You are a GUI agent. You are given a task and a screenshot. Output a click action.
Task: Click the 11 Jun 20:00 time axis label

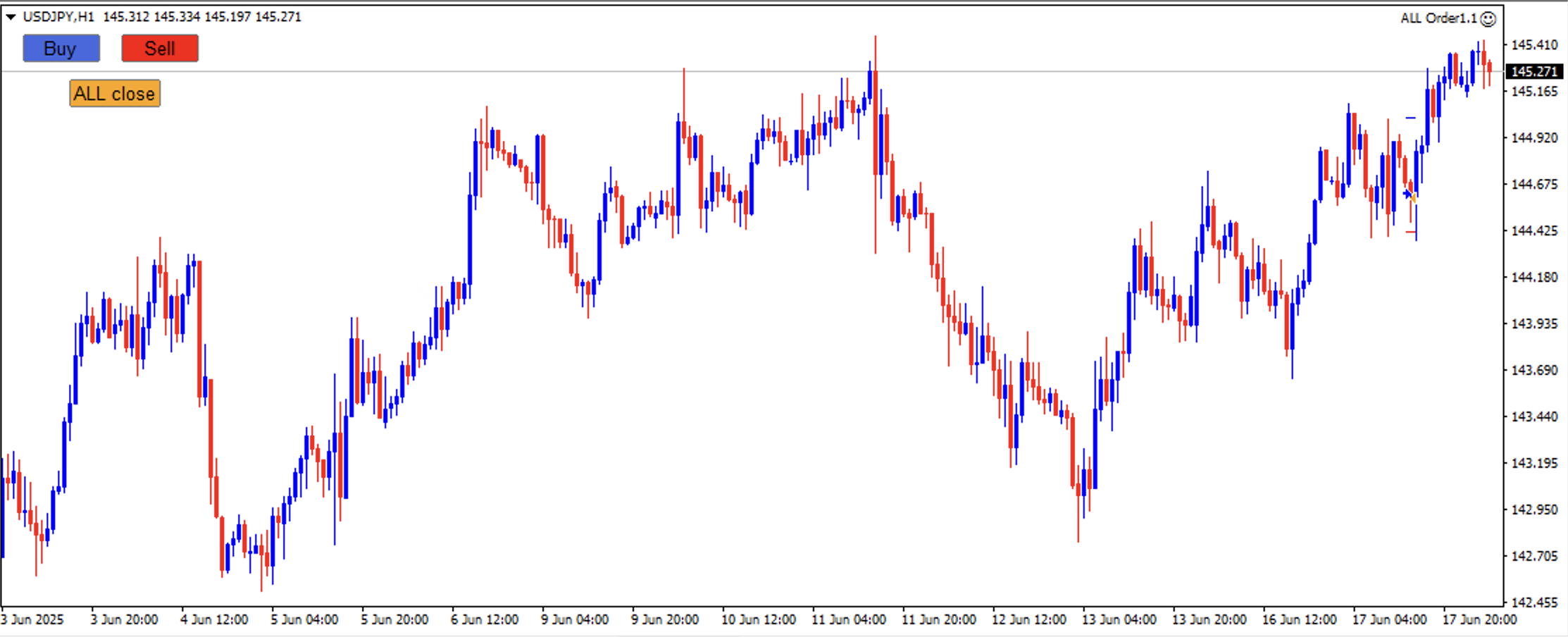tap(939, 620)
